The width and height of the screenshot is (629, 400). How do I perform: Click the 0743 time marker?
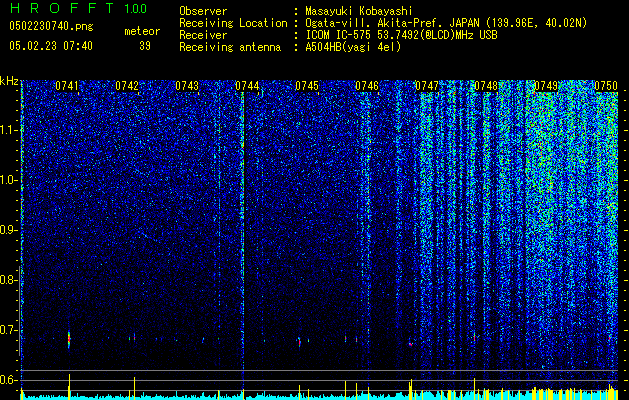click(187, 86)
